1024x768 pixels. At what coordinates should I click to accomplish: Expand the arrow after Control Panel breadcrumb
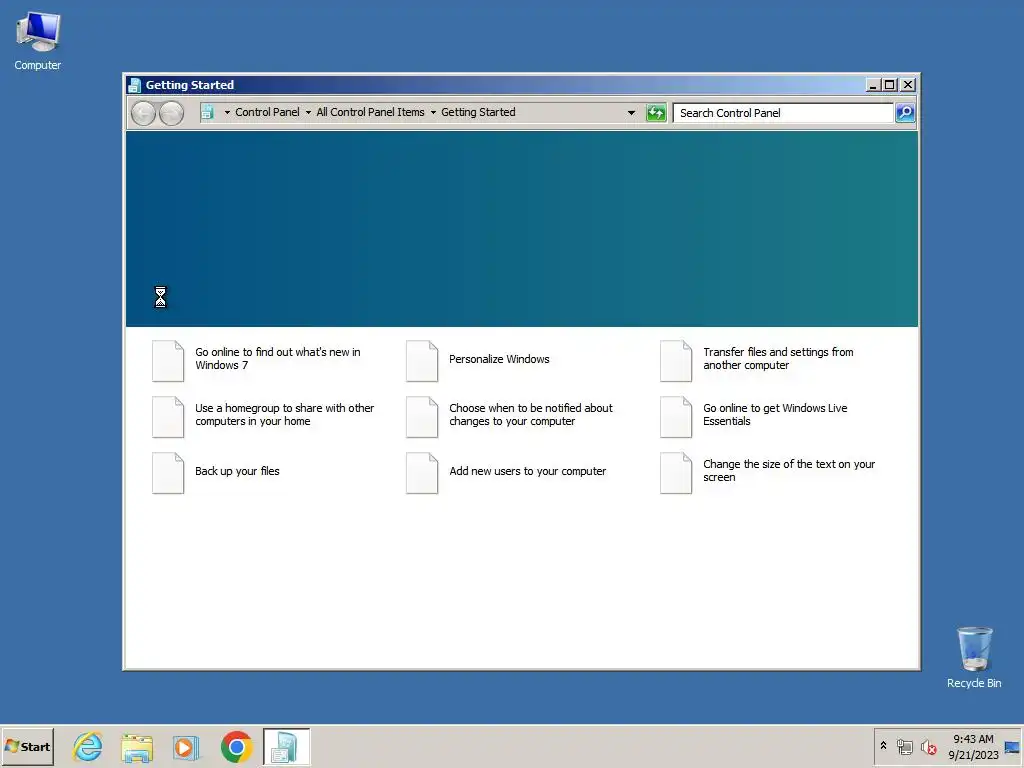pyautogui.click(x=308, y=112)
